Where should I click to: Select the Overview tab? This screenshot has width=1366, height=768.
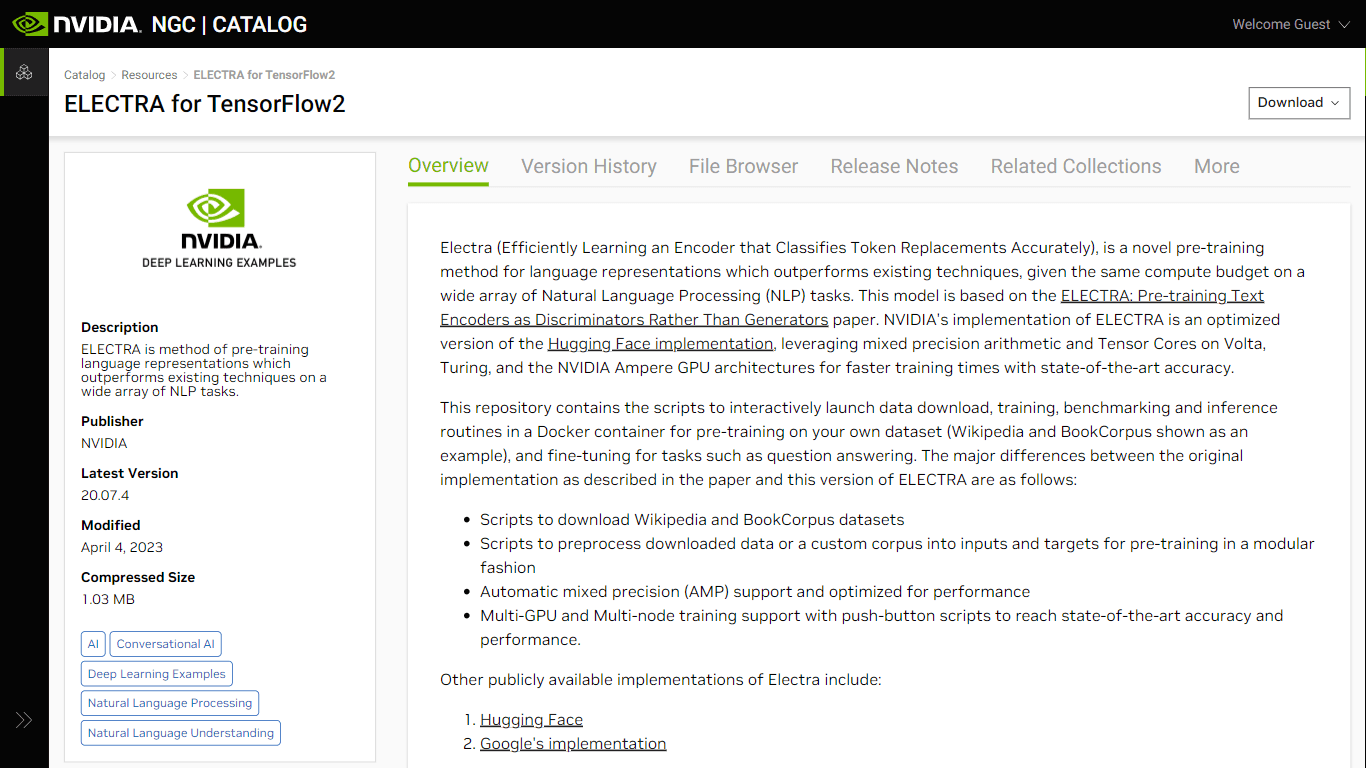(448, 166)
